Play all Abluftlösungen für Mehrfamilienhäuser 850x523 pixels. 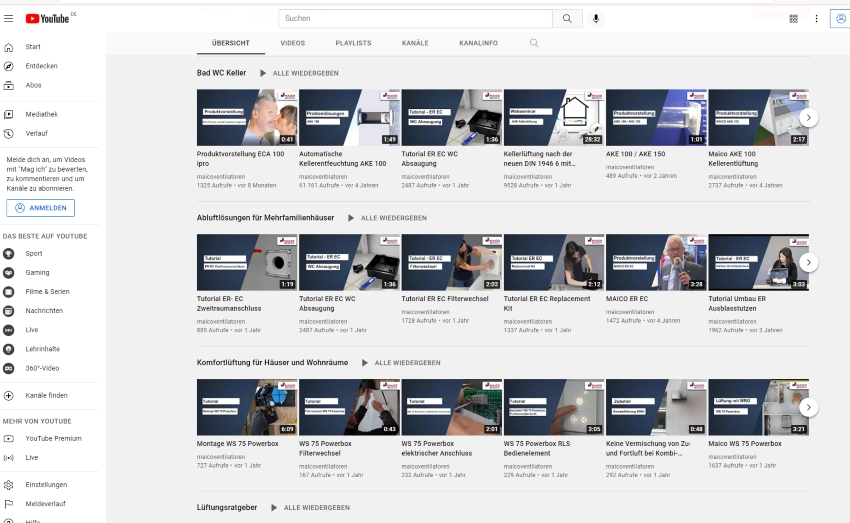pyautogui.click(x=388, y=218)
